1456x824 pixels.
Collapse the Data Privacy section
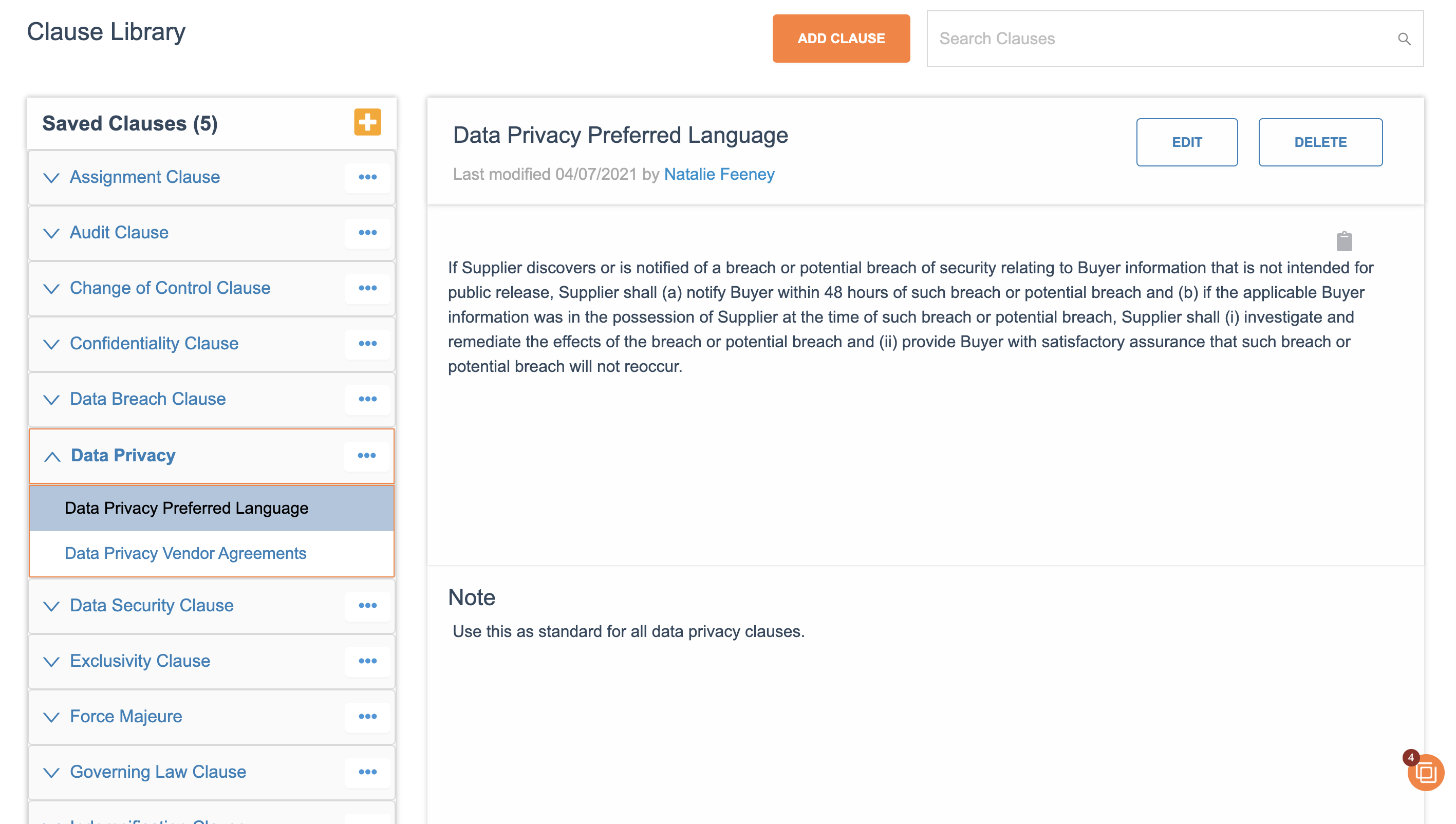click(52, 456)
